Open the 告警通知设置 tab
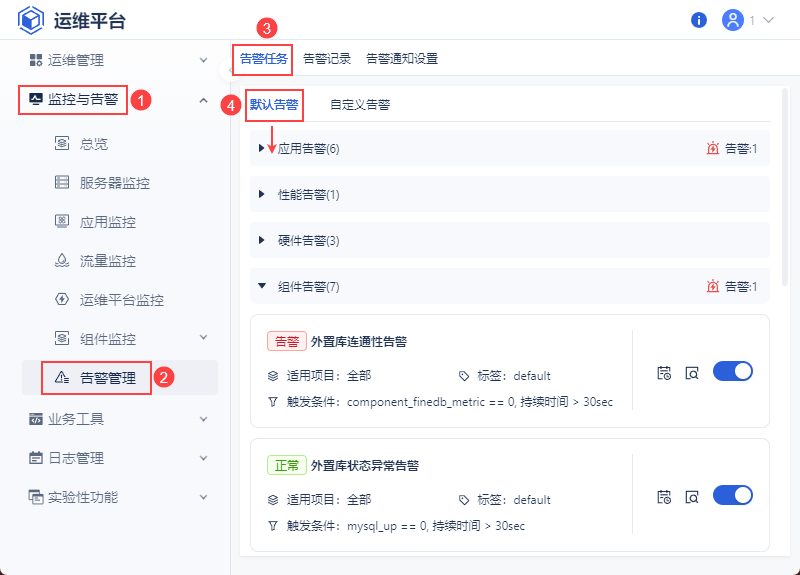Image resolution: width=800 pixels, height=575 pixels. [x=402, y=59]
